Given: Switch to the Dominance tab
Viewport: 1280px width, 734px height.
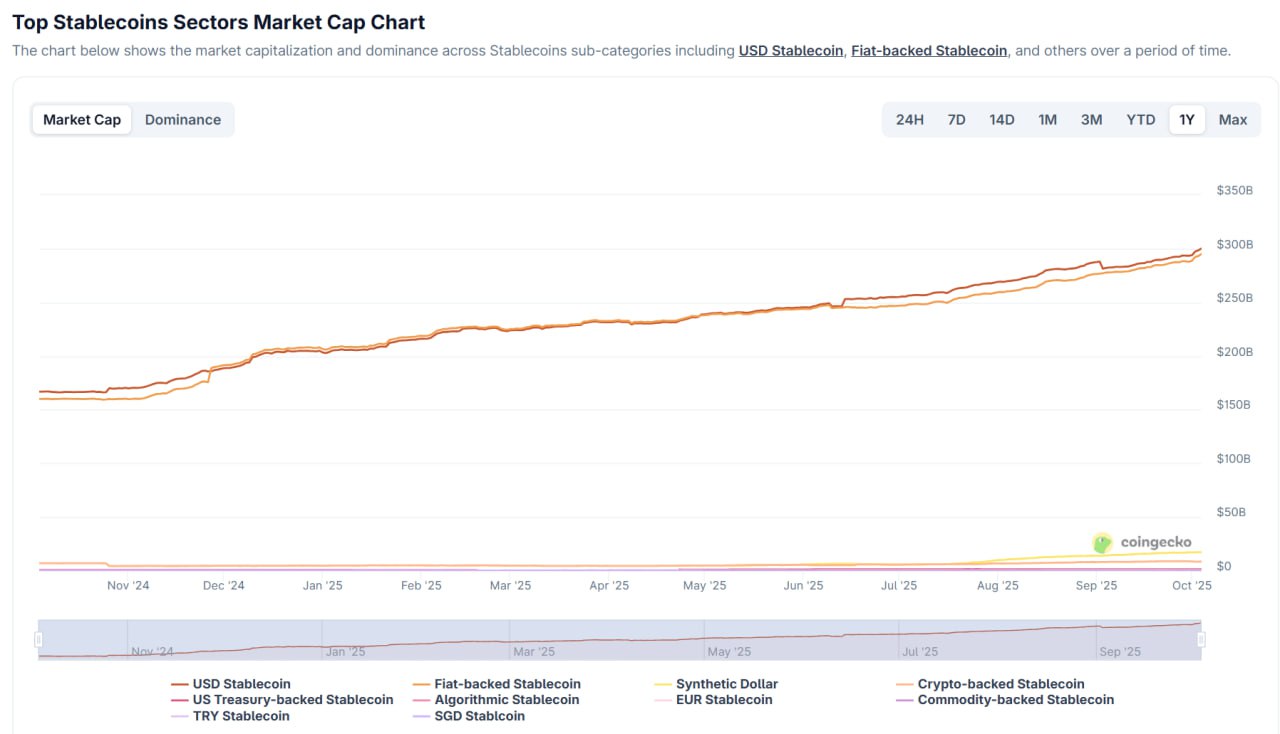Looking at the screenshot, I should pyautogui.click(x=182, y=120).
